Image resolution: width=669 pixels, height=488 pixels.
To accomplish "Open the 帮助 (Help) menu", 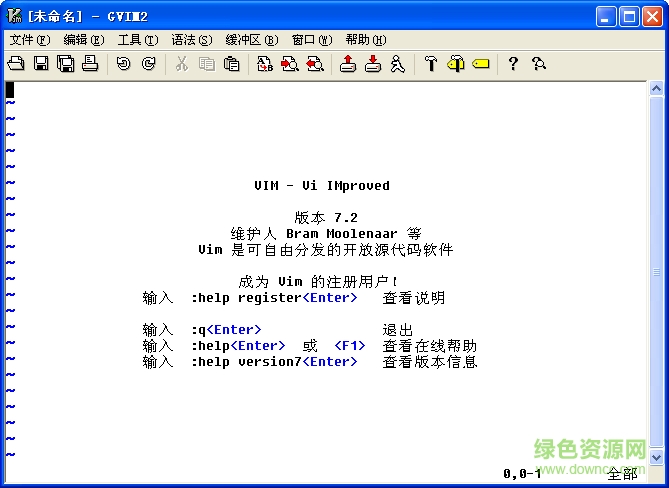I will (x=365, y=40).
